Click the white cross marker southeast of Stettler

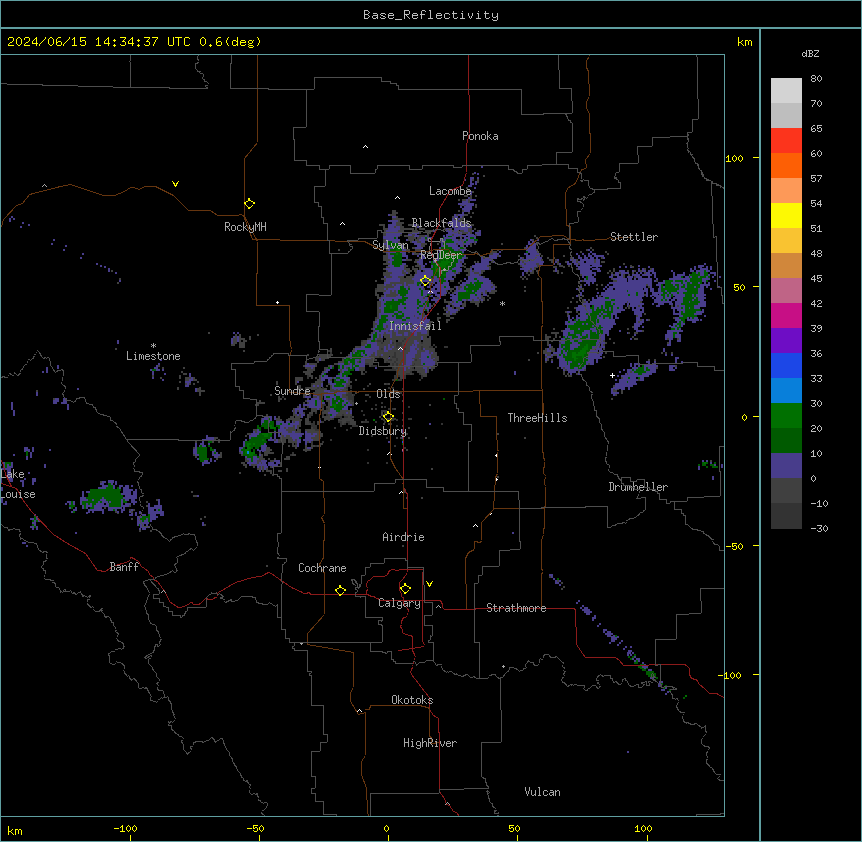612,375
